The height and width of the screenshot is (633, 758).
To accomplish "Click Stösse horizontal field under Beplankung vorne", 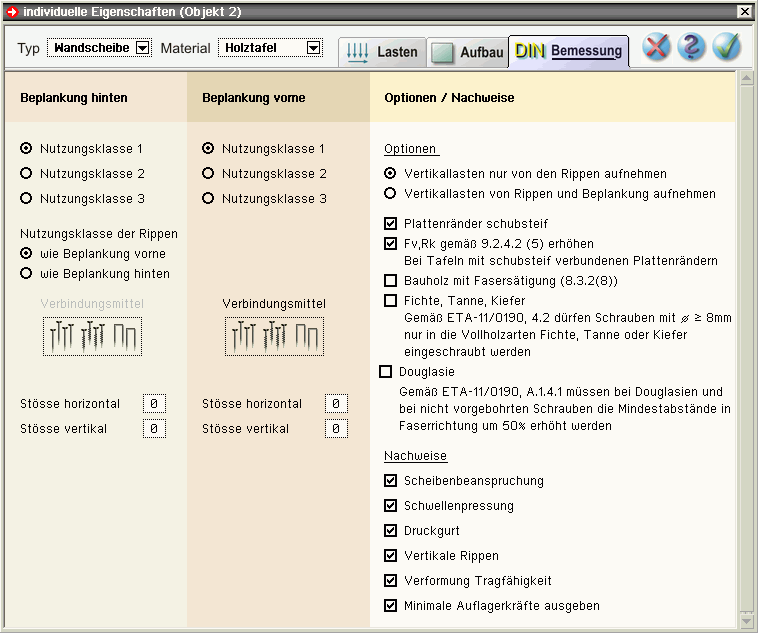I will [x=336, y=404].
